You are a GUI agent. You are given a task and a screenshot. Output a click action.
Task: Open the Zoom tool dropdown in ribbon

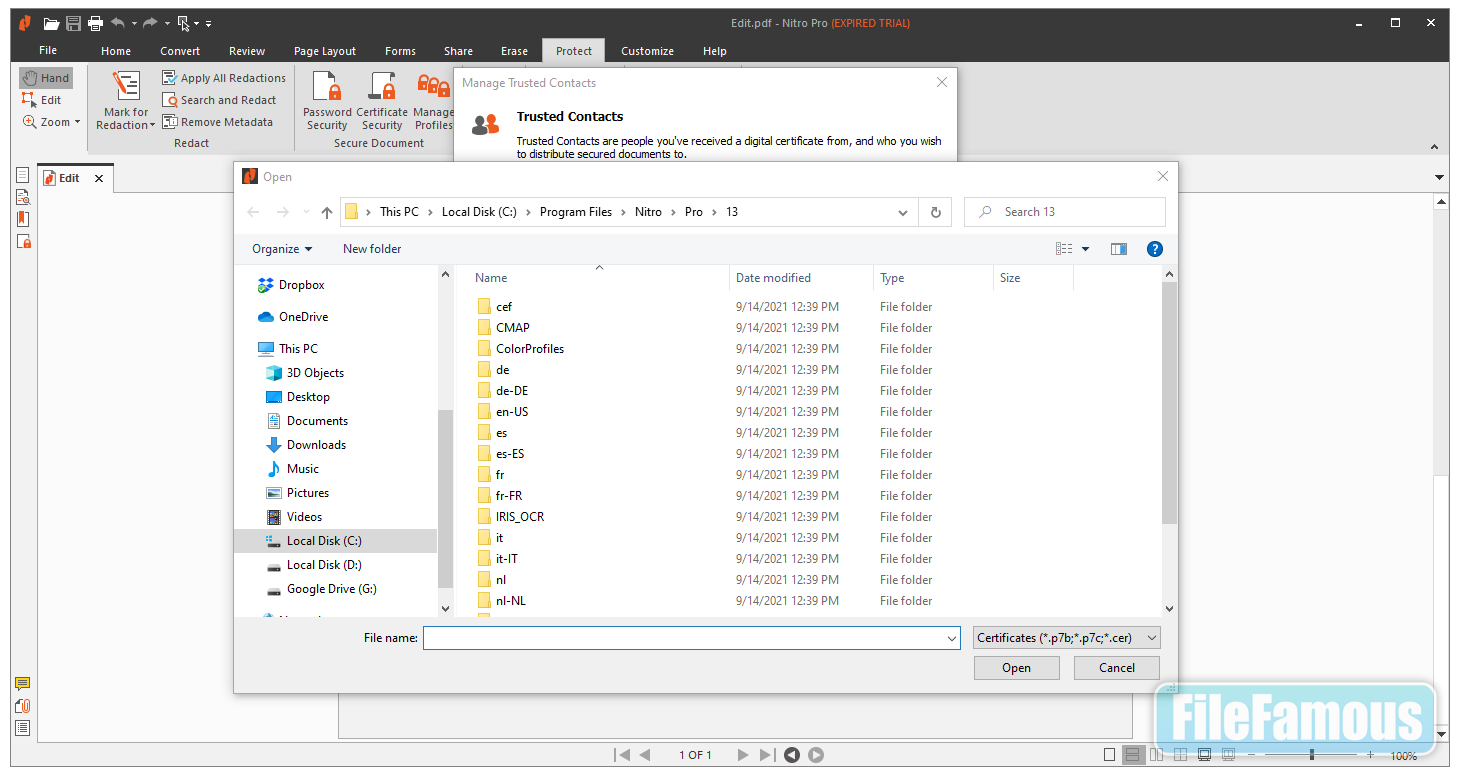77,122
